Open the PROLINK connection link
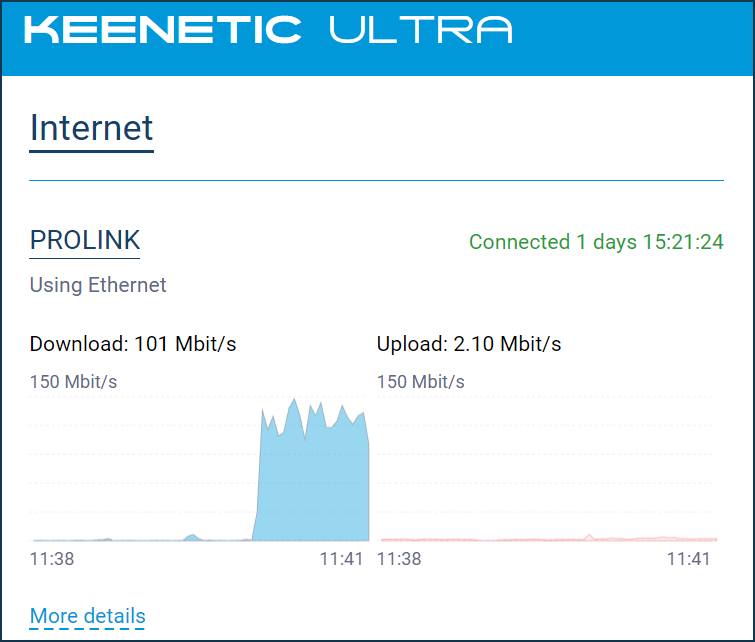Screen dimensions: 755x642 85,240
